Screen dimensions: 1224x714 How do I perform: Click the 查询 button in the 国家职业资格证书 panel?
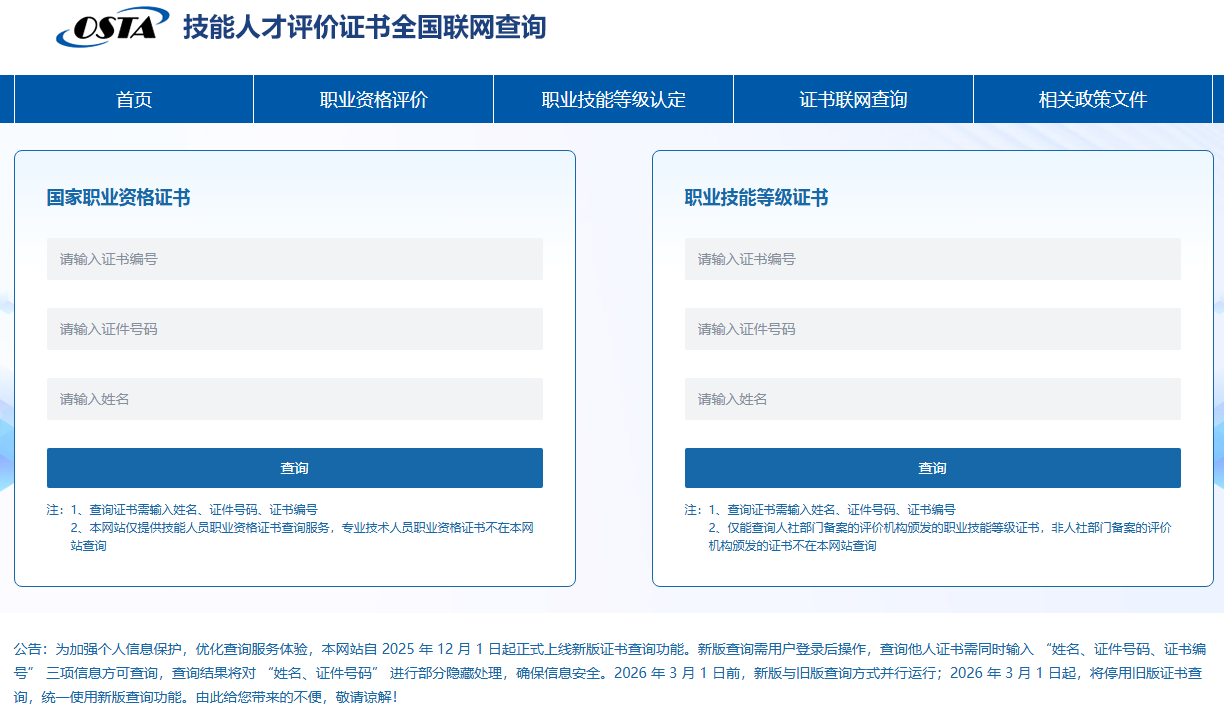[295, 467]
